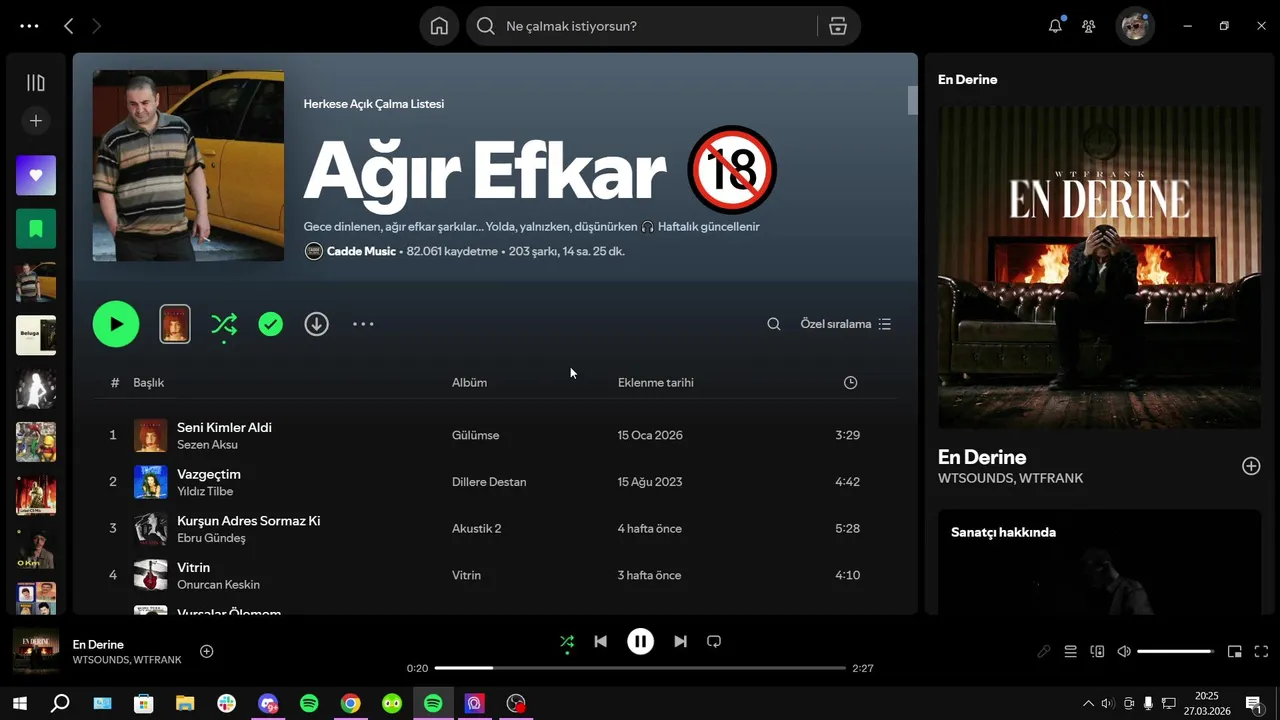Add current track via plus in player bar
This screenshot has height=720, width=1280.
207,651
